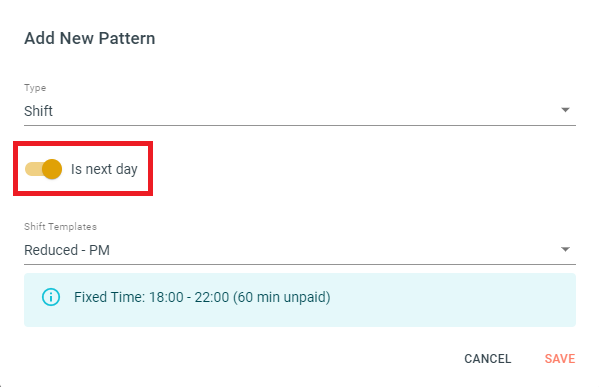Open the Type dropdown arrow
Screen dimensions: 599x387
tap(565, 110)
